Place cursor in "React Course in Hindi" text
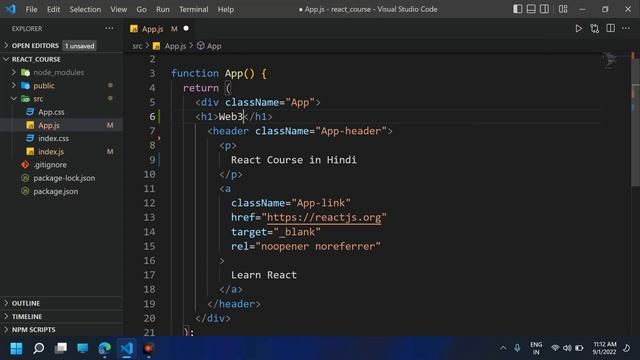 293,160
